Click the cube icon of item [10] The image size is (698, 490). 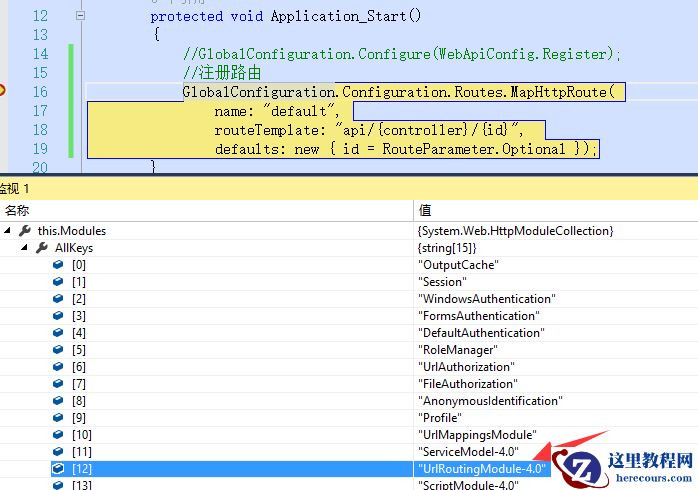(58, 434)
